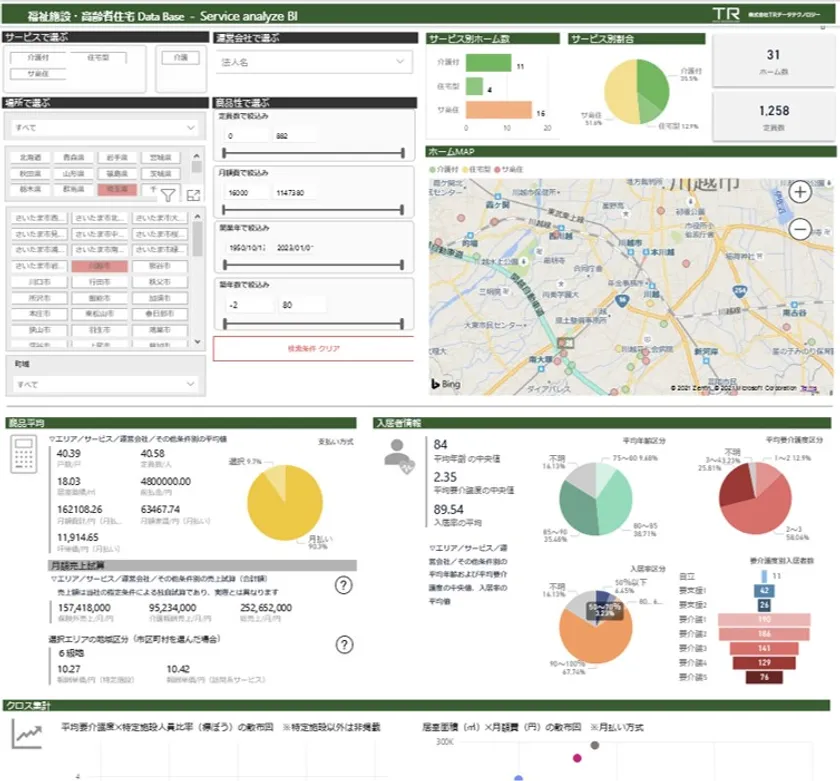Click the trend chart icon in cross tabulation
Viewport: 840px width, 781px height.
[x=27, y=734]
